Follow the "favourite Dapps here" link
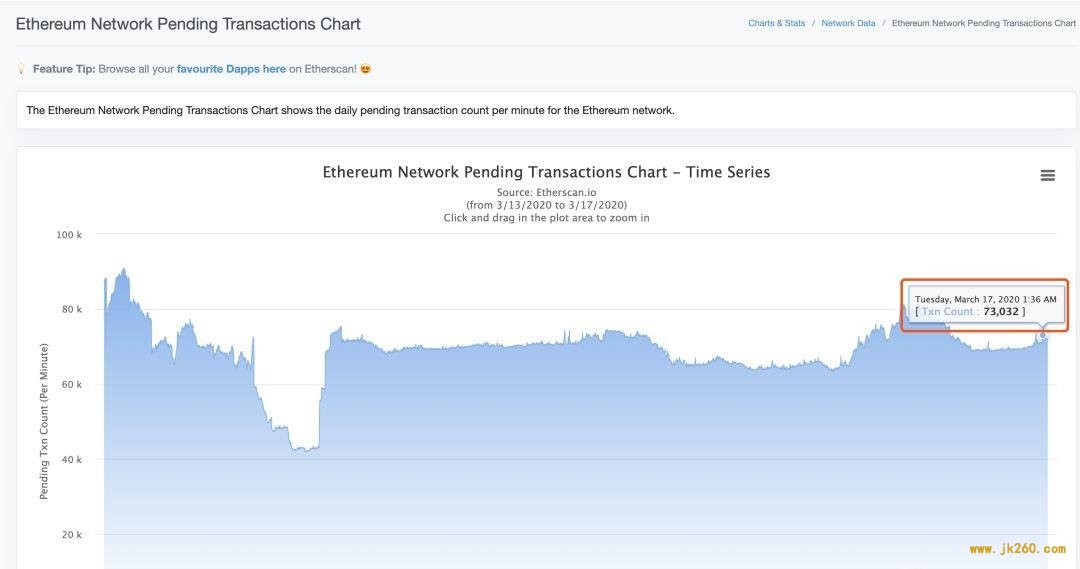This screenshot has height=569, width=1080. coord(231,69)
